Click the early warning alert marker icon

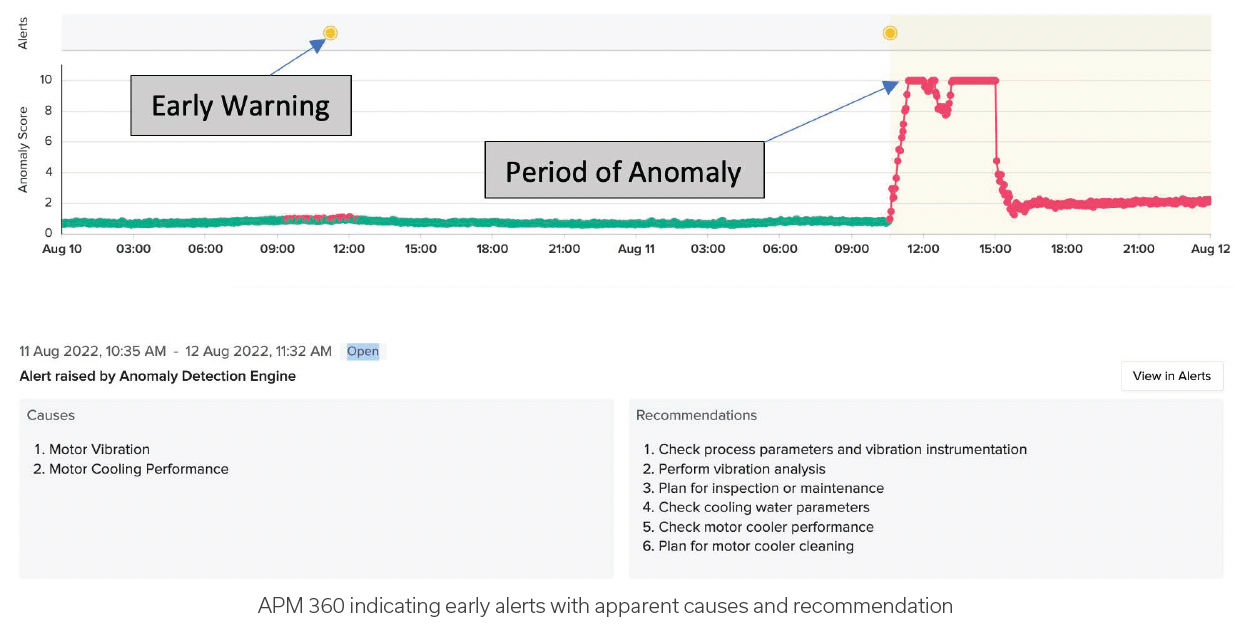click(x=330, y=33)
